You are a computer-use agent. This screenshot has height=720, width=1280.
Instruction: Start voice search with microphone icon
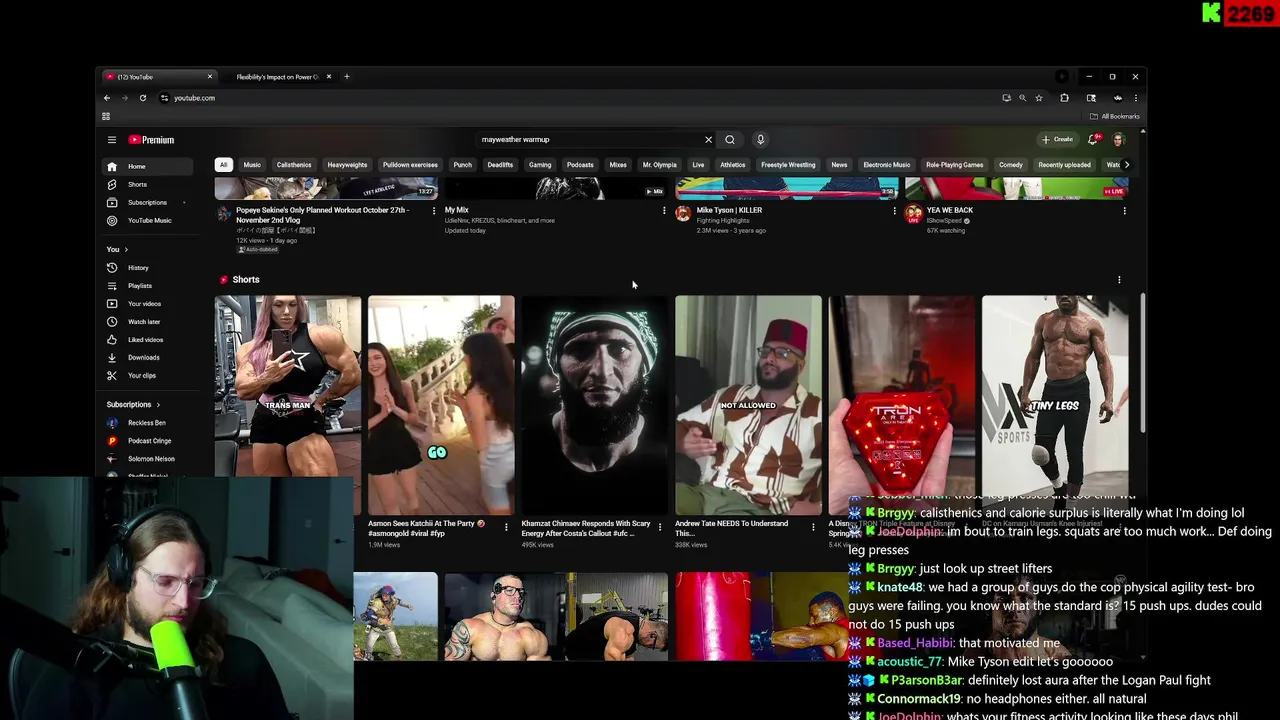click(760, 140)
